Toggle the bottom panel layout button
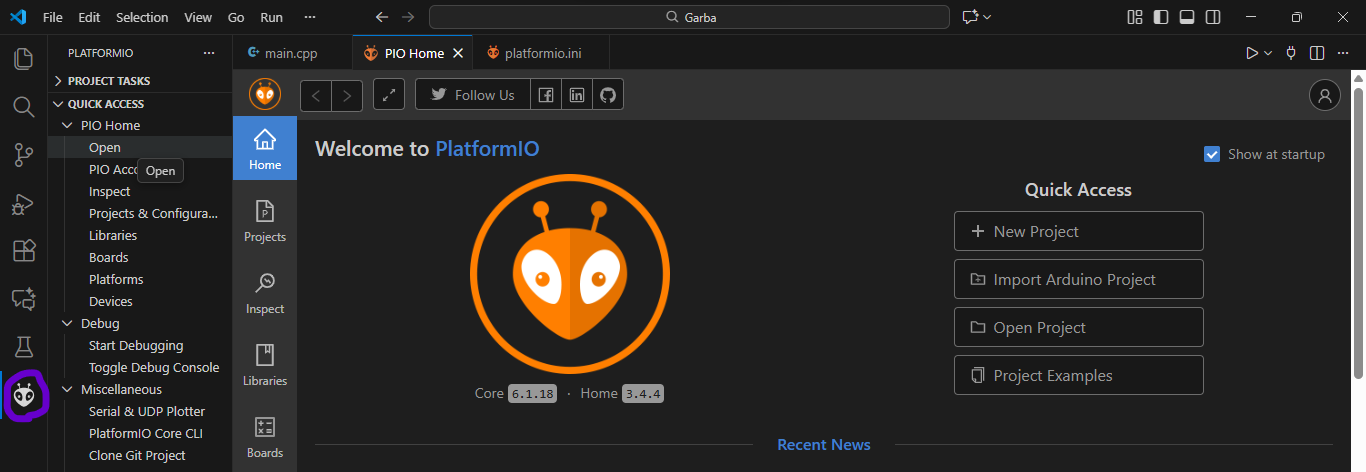The image size is (1366, 472). click(x=1186, y=17)
